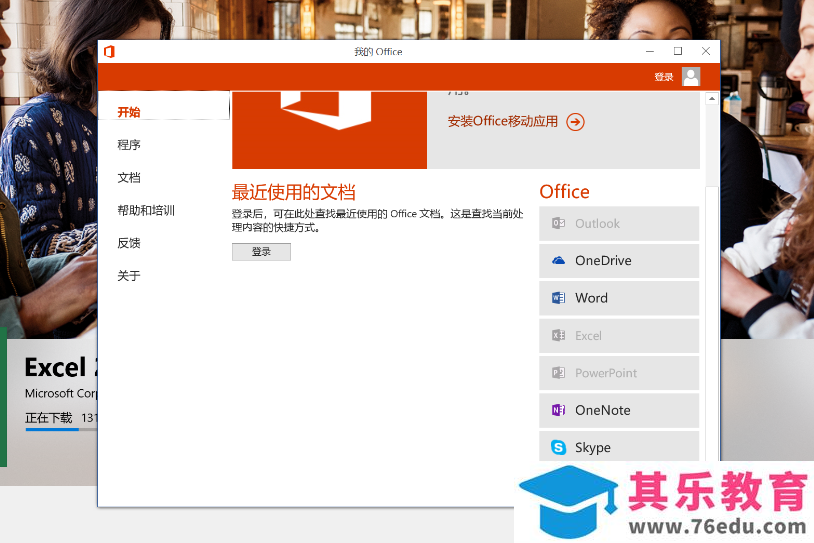
Task: Open the 关于 sidebar item
Action: click(129, 276)
